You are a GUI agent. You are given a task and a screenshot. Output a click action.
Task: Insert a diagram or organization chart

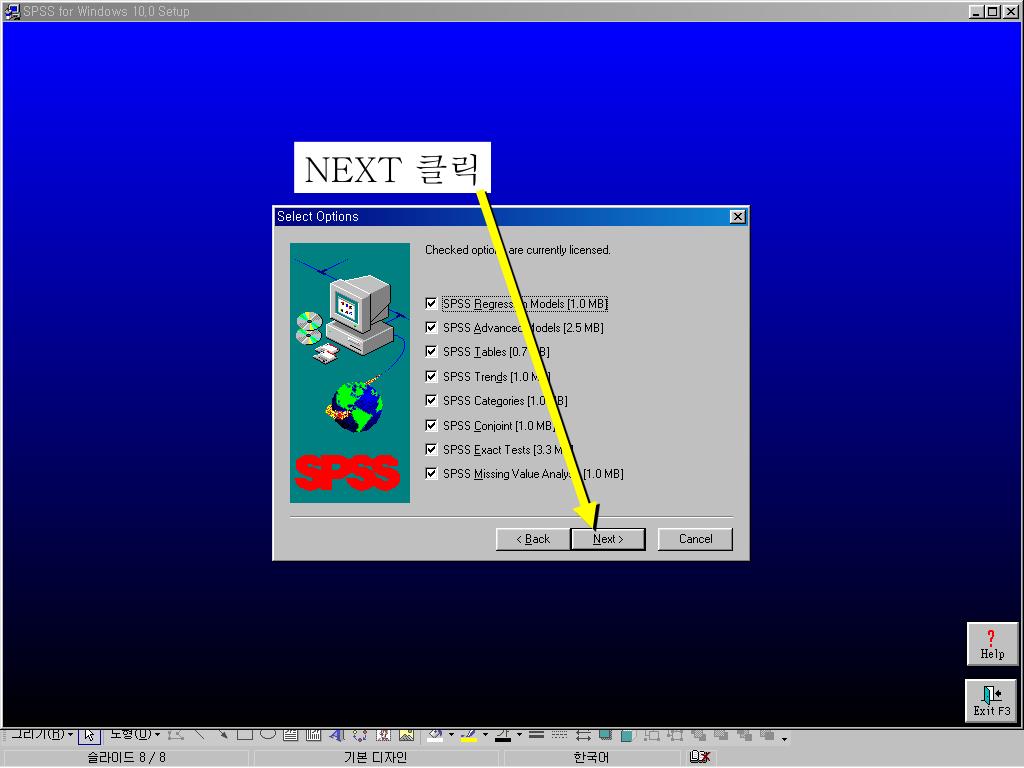[x=360, y=735]
